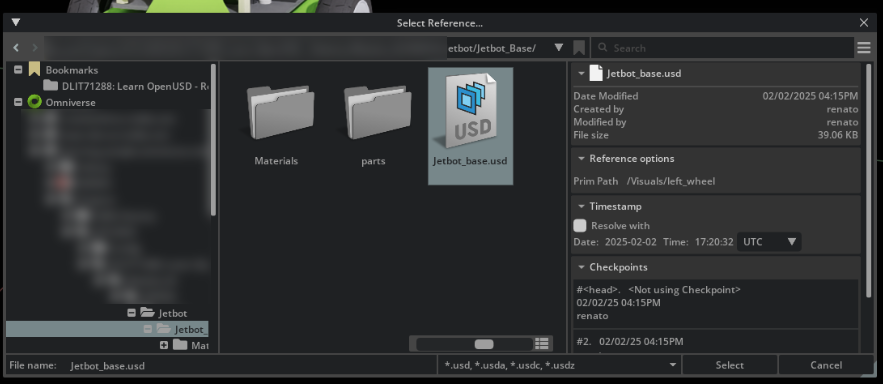Click the Cancel button
The height and width of the screenshot is (384, 883).
pyautogui.click(x=826, y=365)
